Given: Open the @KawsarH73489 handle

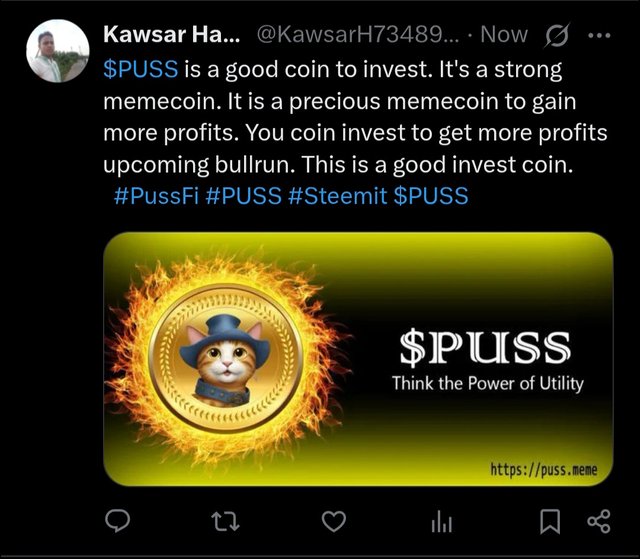Looking at the screenshot, I should [x=358, y=34].
